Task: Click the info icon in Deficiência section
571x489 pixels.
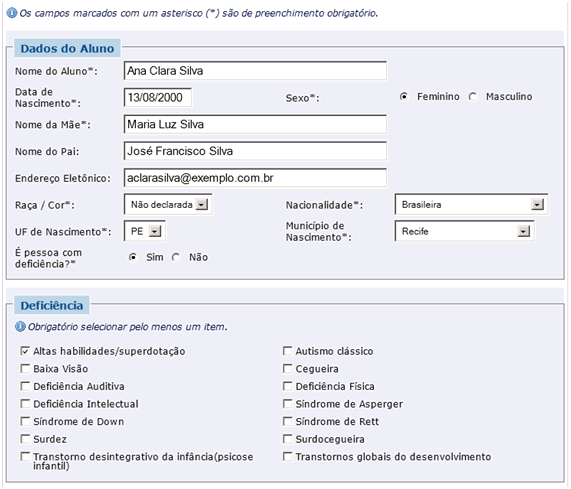Action: [x=20, y=327]
